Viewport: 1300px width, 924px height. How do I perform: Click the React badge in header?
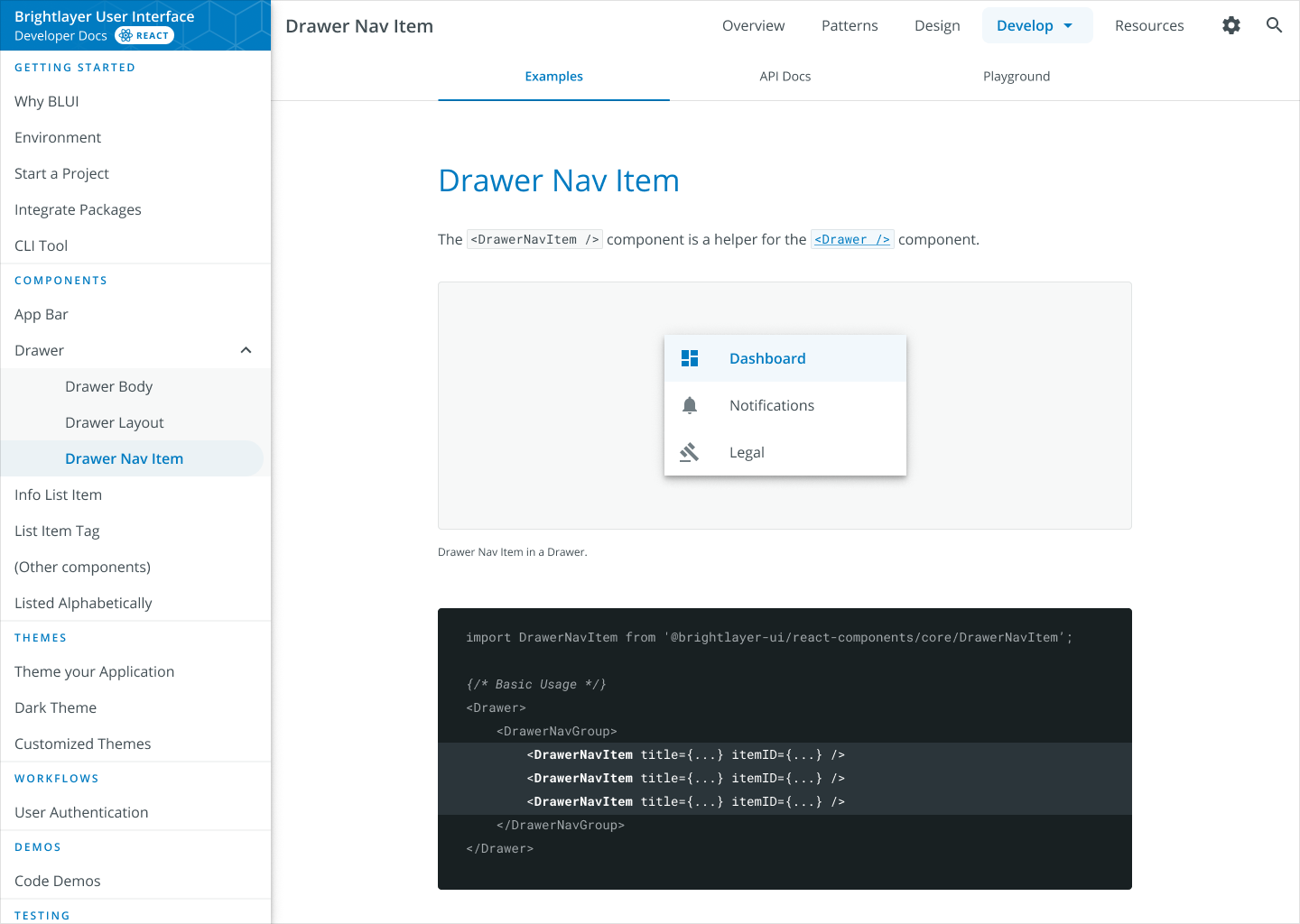coord(144,35)
